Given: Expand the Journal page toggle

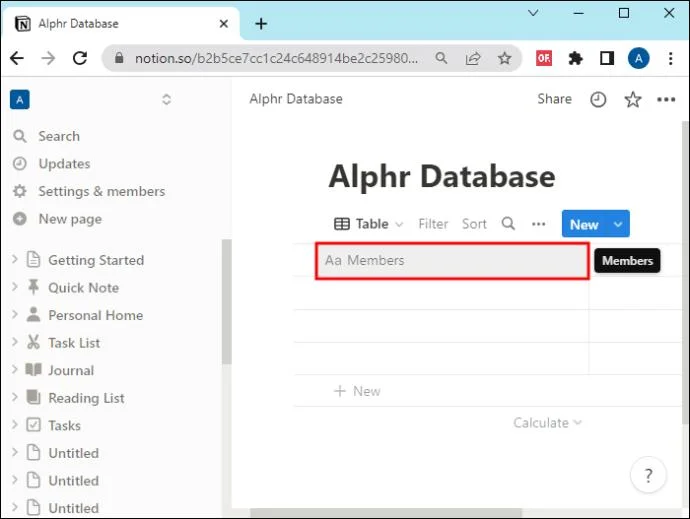Looking at the screenshot, I should (15, 369).
